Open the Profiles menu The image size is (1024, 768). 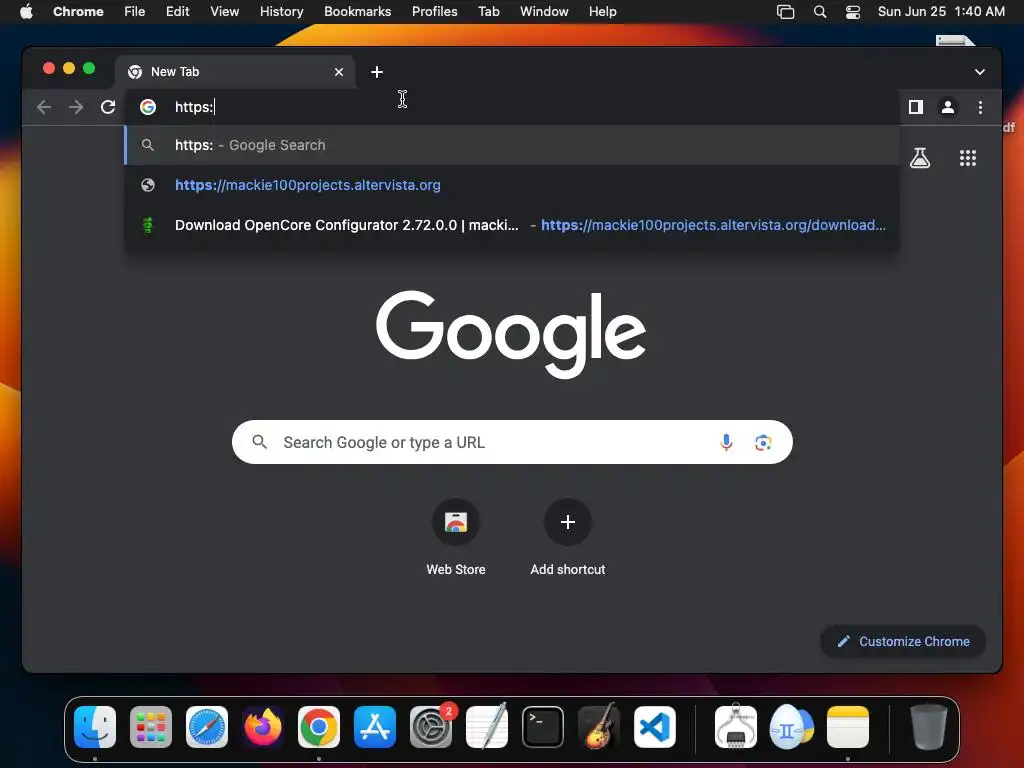click(434, 12)
